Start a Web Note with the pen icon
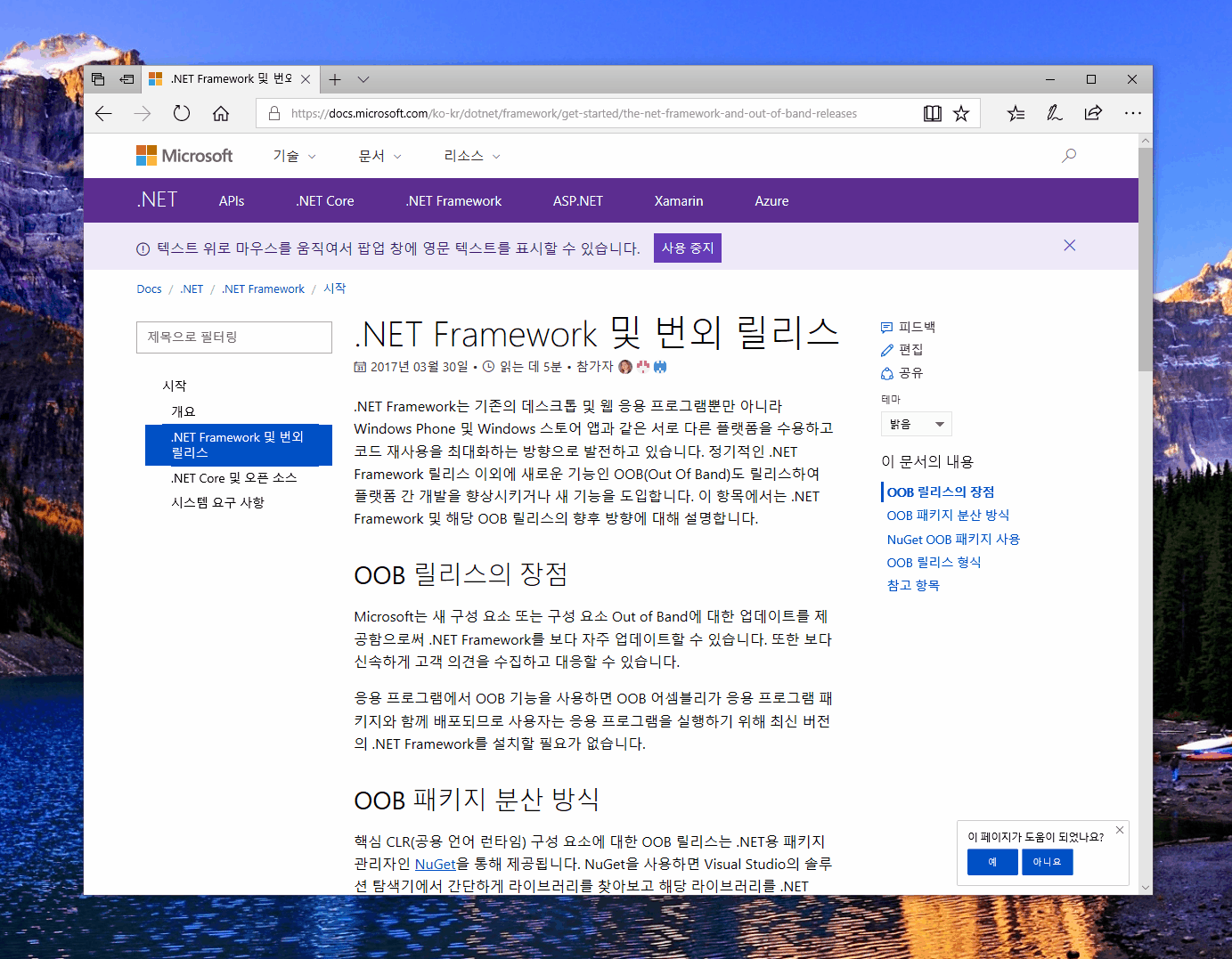This screenshot has height=959, width=1232. point(1054,113)
